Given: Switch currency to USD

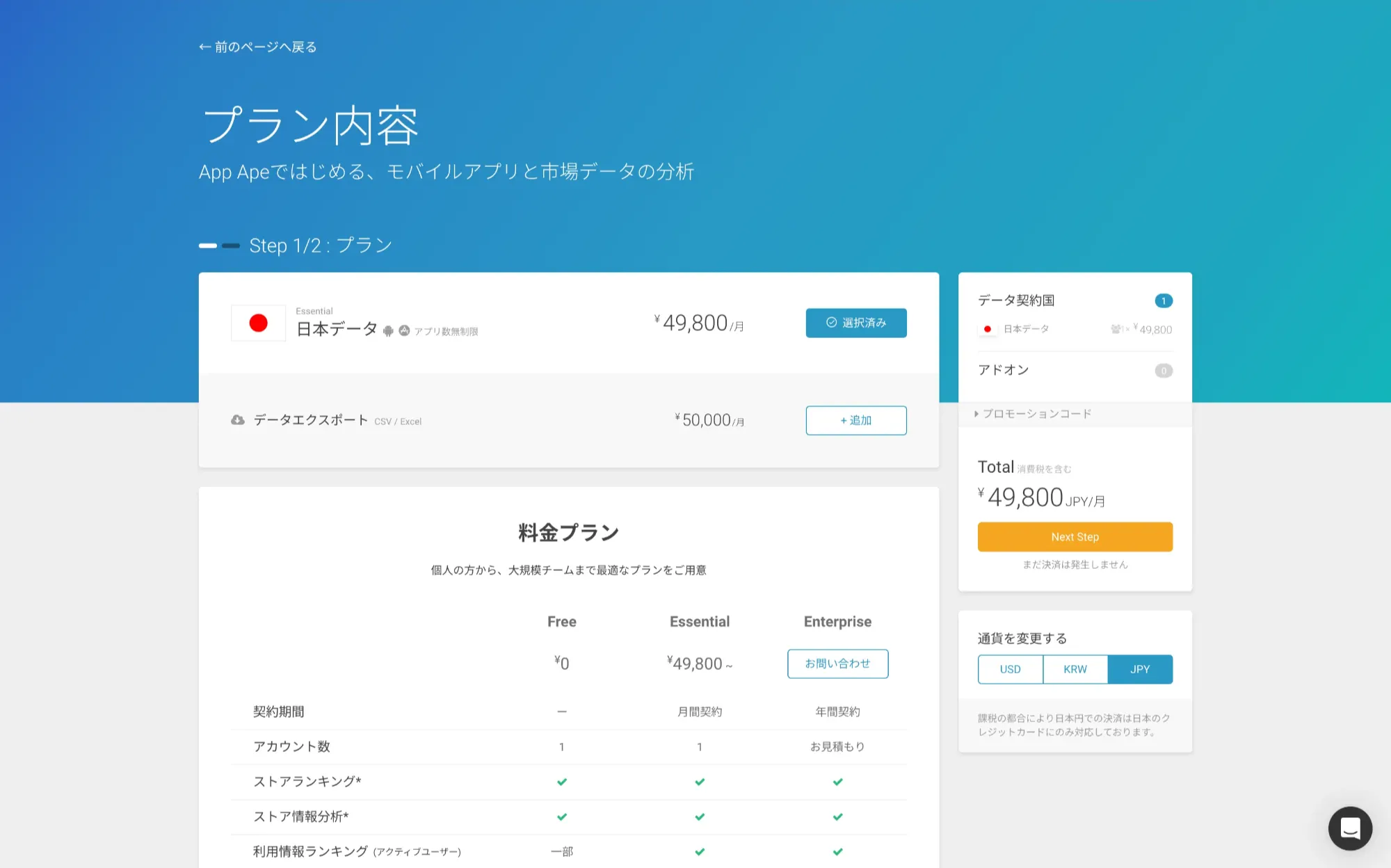Looking at the screenshot, I should pyautogui.click(x=1010, y=669).
